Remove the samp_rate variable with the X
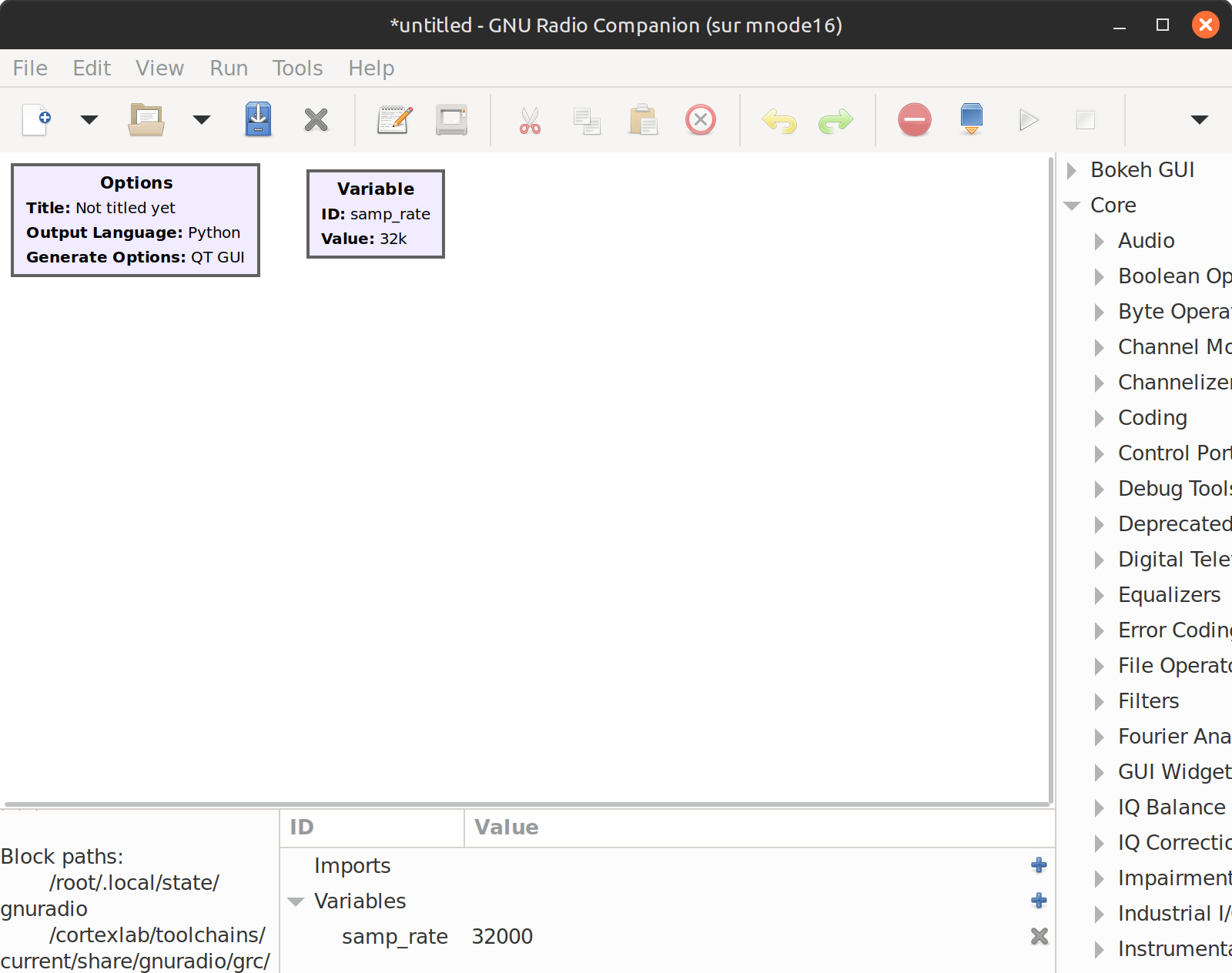This screenshot has height=973, width=1232. (1039, 936)
